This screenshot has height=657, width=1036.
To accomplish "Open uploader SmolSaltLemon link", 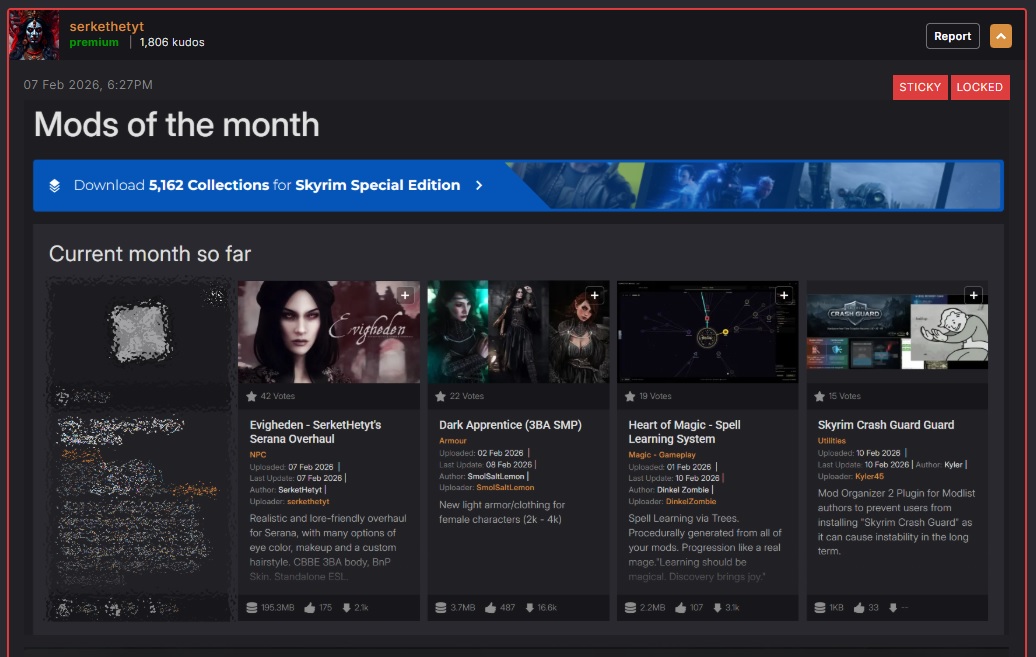I will click(505, 488).
